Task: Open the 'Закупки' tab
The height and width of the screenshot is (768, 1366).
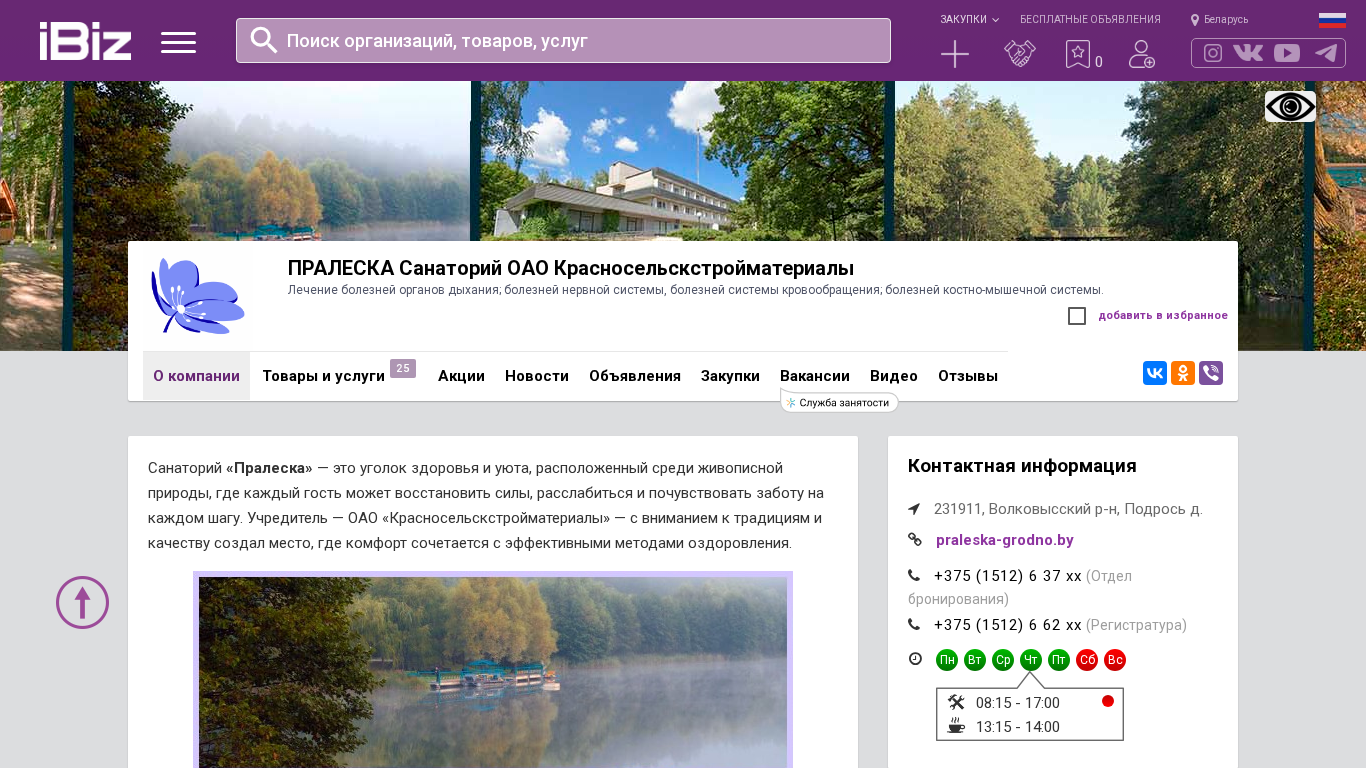Action: 730,376
